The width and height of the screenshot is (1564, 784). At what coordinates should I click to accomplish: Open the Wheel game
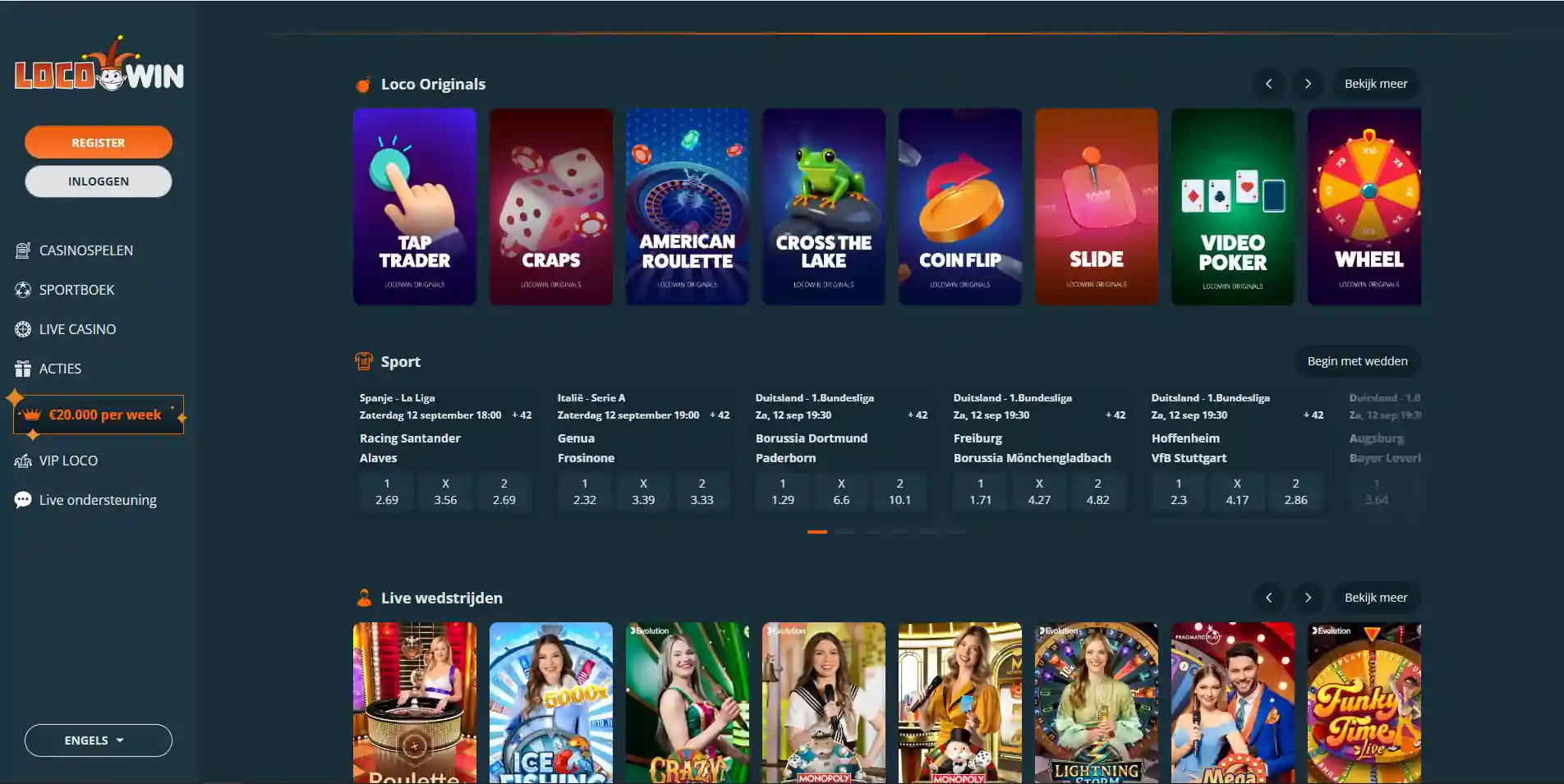point(1364,207)
